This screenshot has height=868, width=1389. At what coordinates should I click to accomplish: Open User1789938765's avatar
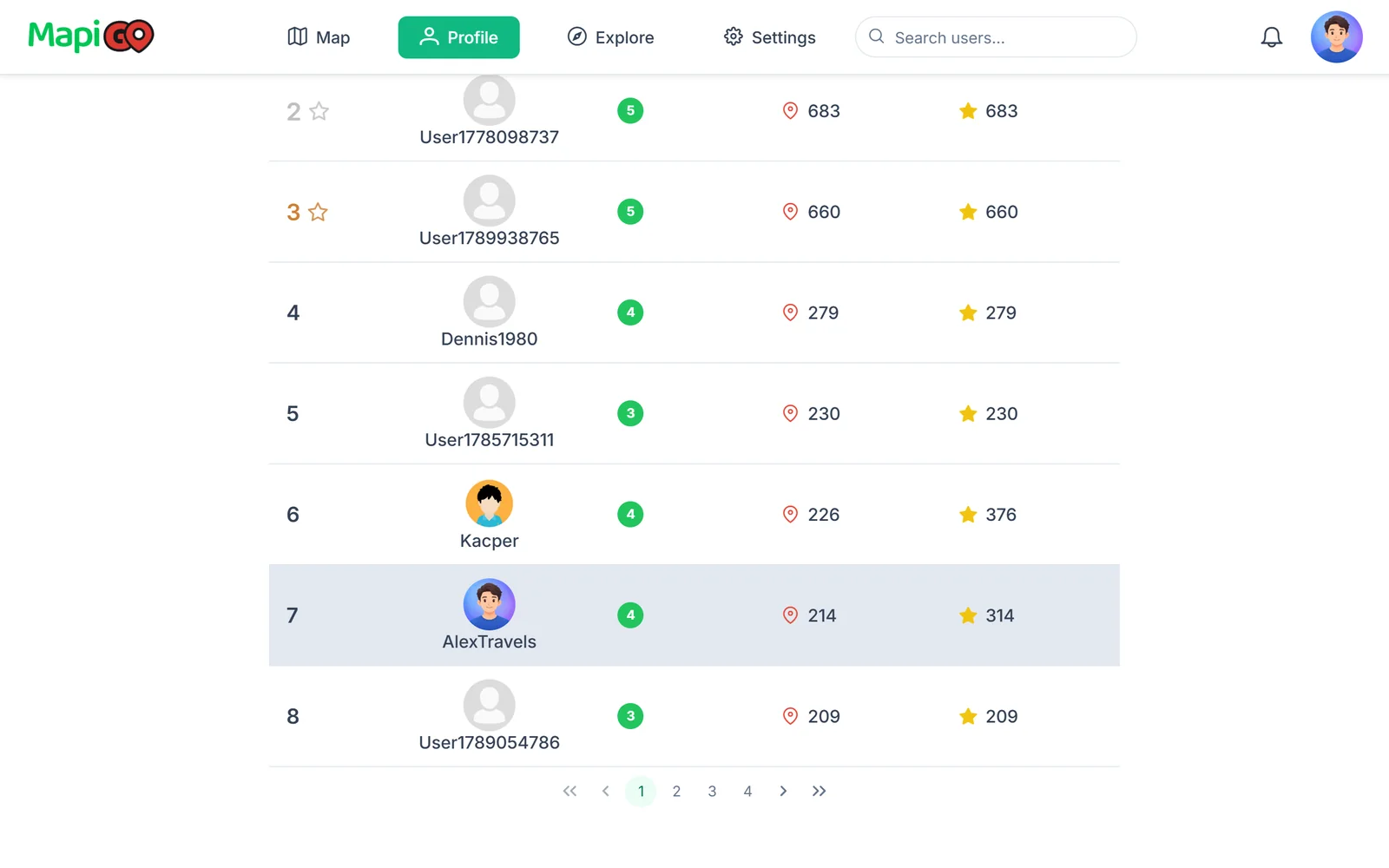click(490, 201)
